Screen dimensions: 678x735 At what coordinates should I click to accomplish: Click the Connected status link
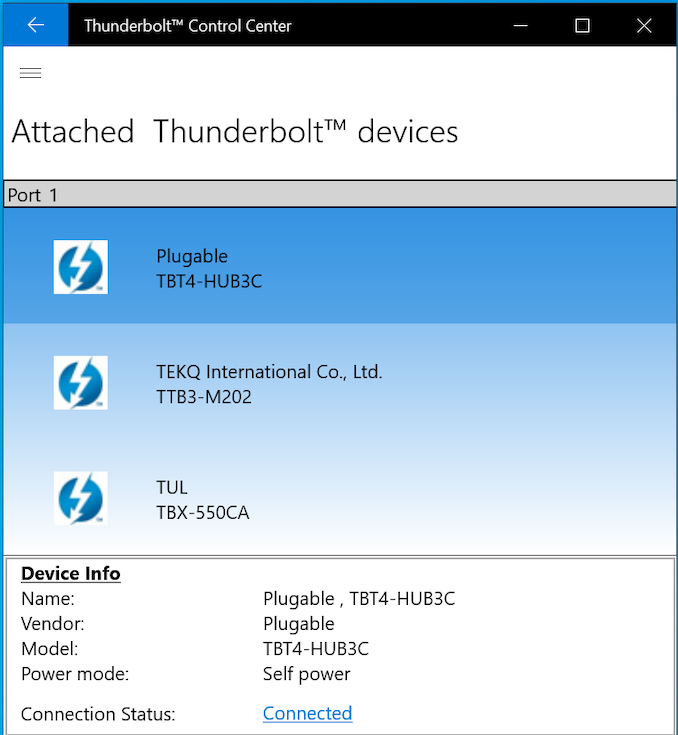click(x=307, y=713)
